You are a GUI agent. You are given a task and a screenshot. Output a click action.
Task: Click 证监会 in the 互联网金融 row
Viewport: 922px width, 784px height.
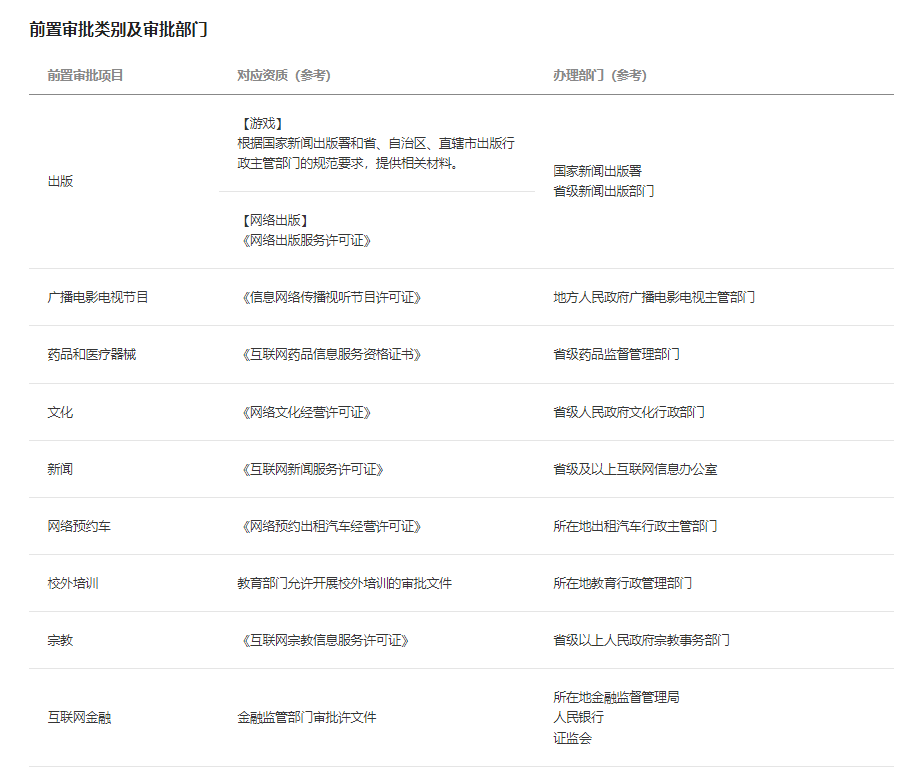click(572, 738)
